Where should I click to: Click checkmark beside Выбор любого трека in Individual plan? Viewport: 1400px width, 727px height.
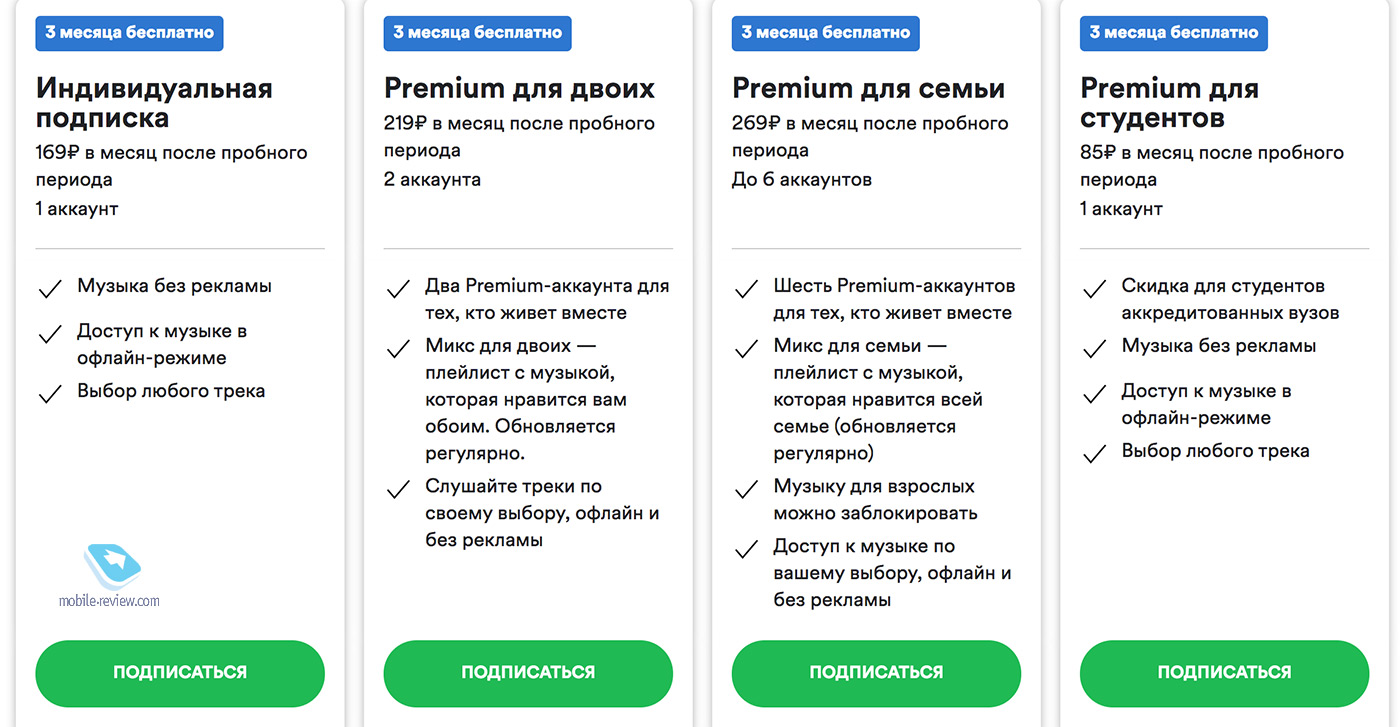click(50, 395)
